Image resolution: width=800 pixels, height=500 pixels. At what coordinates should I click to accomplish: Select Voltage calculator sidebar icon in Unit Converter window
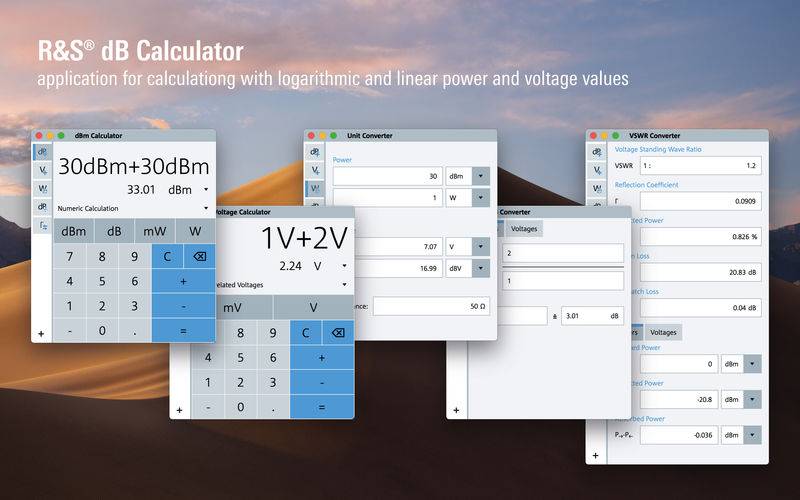[x=315, y=170]
